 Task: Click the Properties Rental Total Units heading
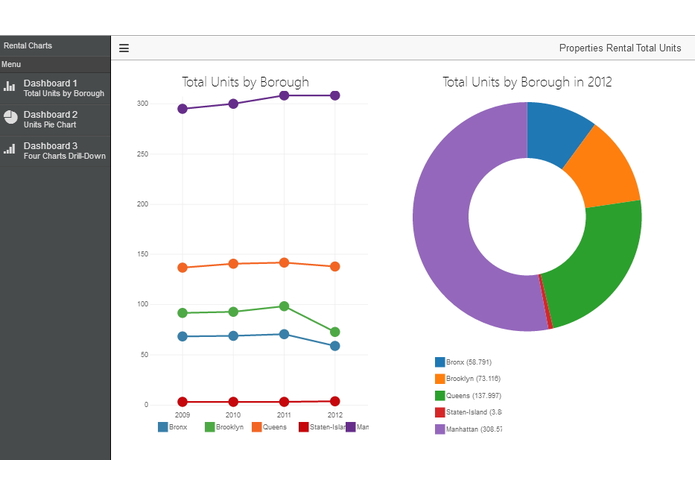(620, 48)
